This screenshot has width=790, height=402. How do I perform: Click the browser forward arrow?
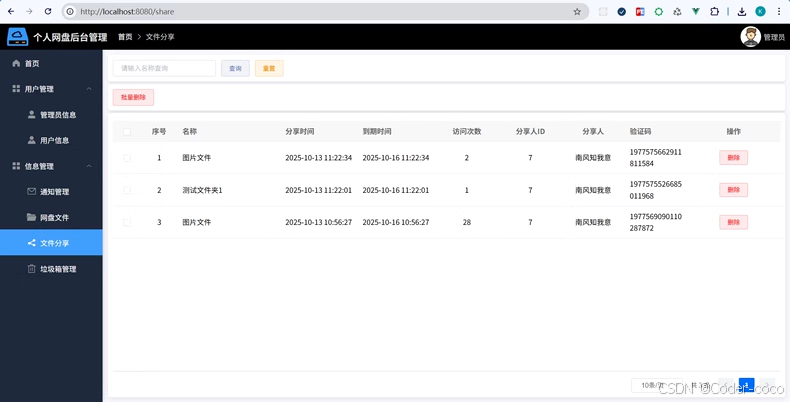coord(29,11)
